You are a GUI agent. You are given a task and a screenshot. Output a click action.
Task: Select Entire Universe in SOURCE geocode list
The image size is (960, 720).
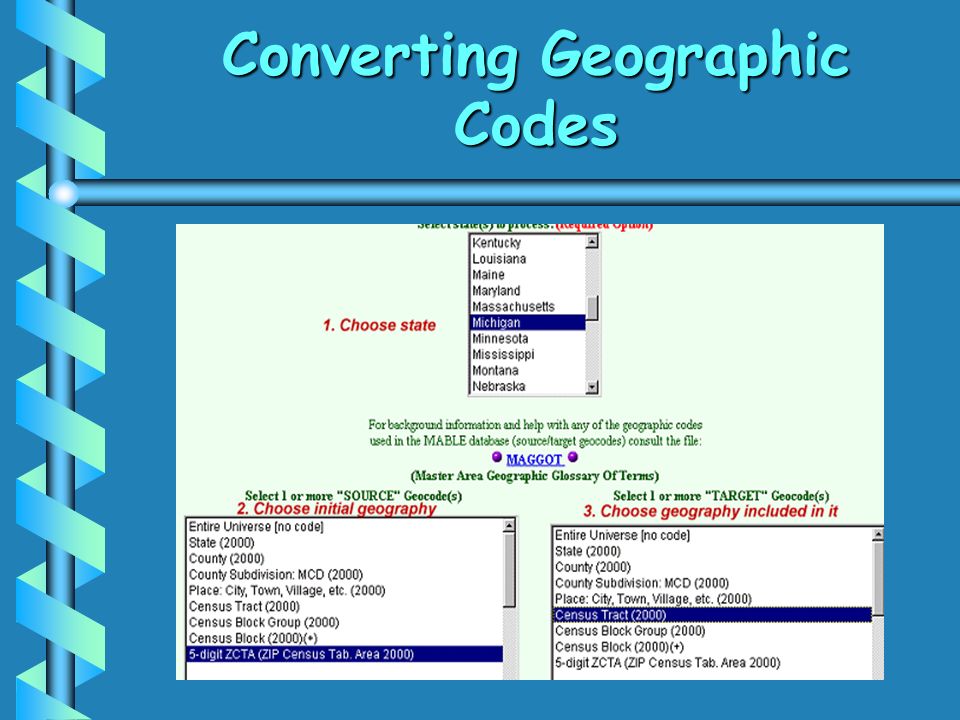tap(344, 527)
